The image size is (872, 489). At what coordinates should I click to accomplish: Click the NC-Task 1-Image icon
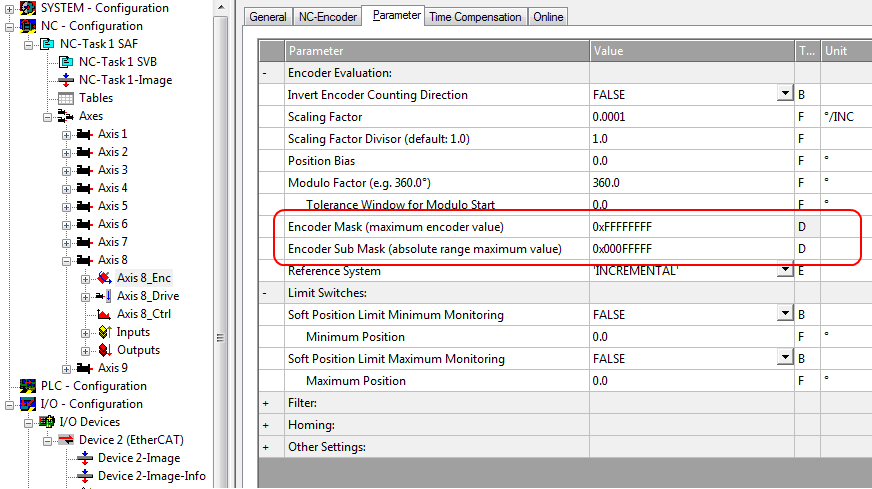click(x=66, y=80)
